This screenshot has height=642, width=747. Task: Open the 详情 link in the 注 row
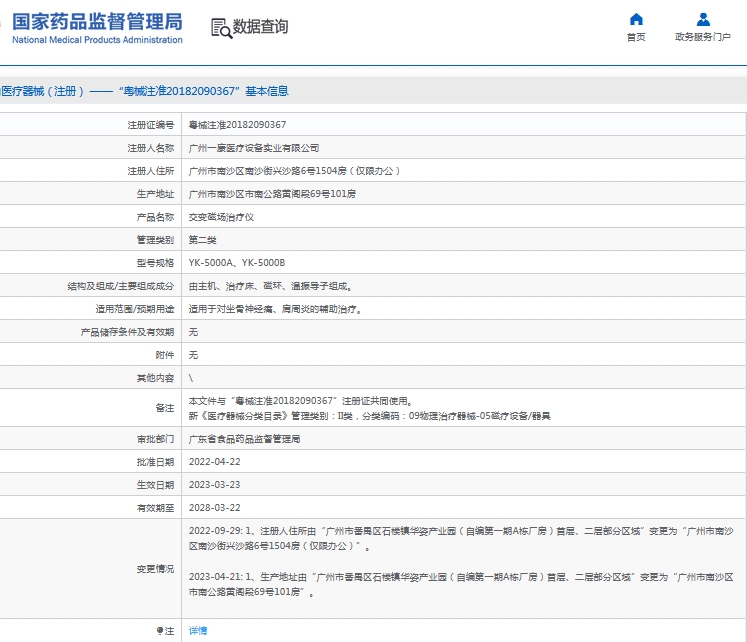click(x=198, y=631)
